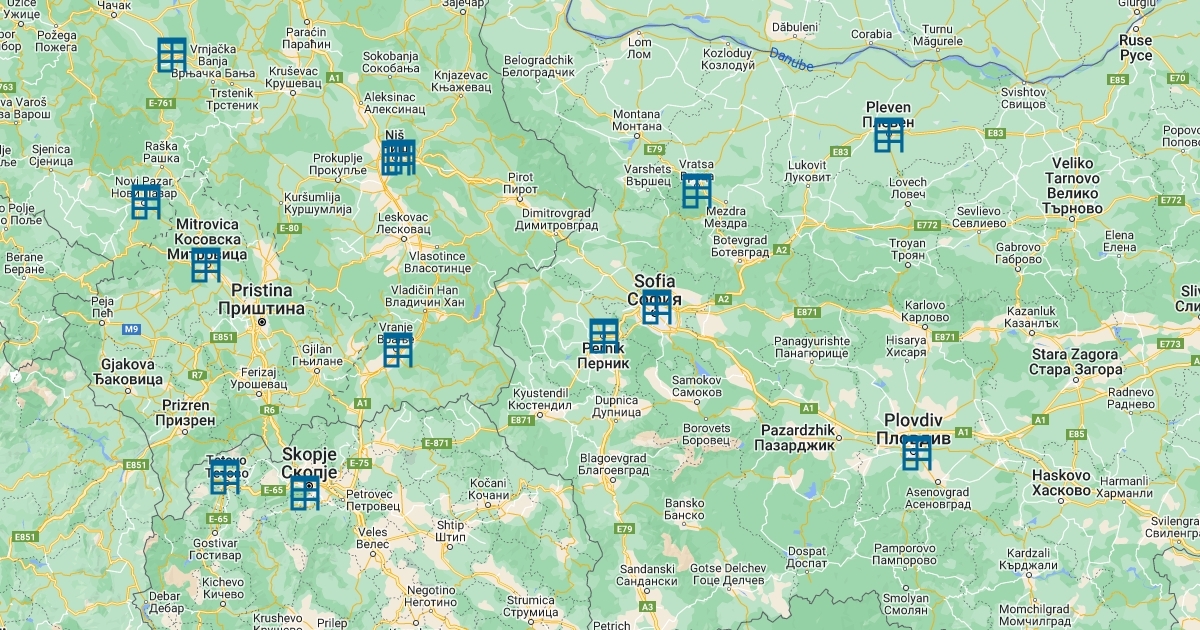This screenshot has width=1200, height=630.
Task: Select the Ruse city label
Action: point(1135,48)
